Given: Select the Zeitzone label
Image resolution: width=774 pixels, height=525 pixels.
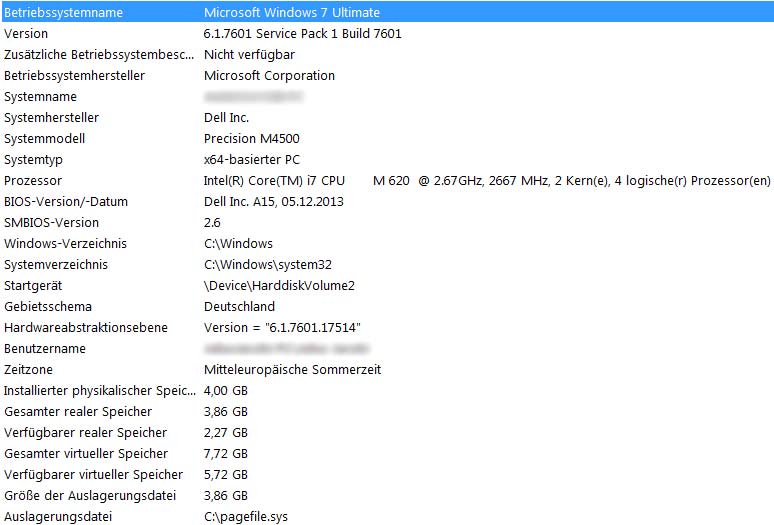Looking at the screenshot, I should point(28,370).
